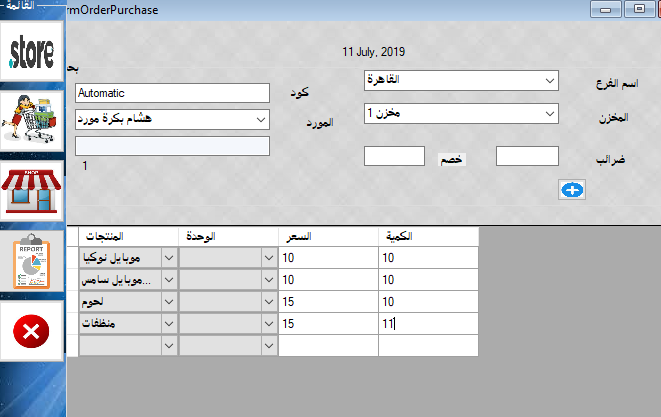Open unit dropdown in منظفات row
The width and height of the screenshot is (661, 417).
coord(269,323)
